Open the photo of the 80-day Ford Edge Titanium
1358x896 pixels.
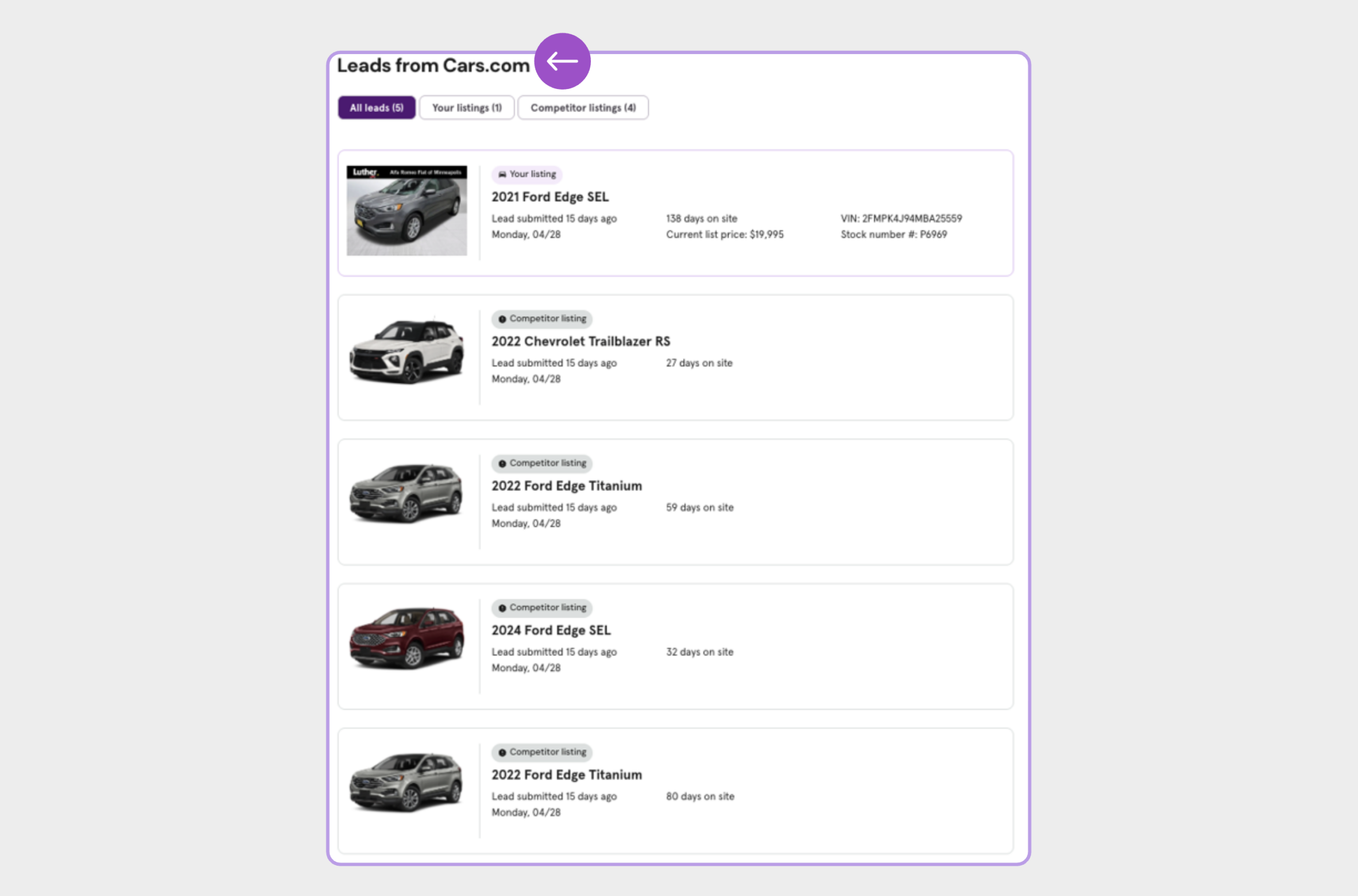click(406, 783)
